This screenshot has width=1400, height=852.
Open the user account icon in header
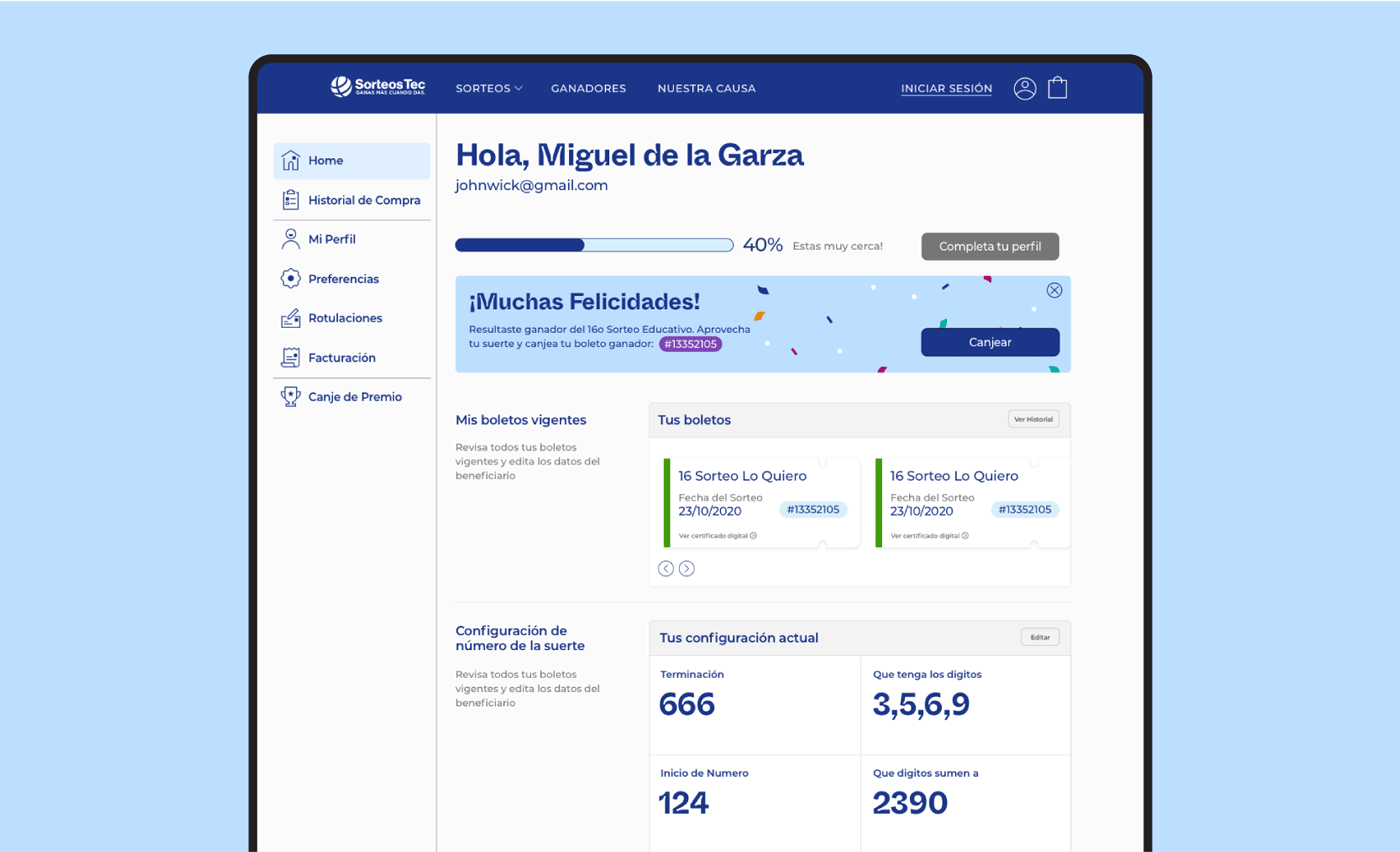[x=1024, y=88]
